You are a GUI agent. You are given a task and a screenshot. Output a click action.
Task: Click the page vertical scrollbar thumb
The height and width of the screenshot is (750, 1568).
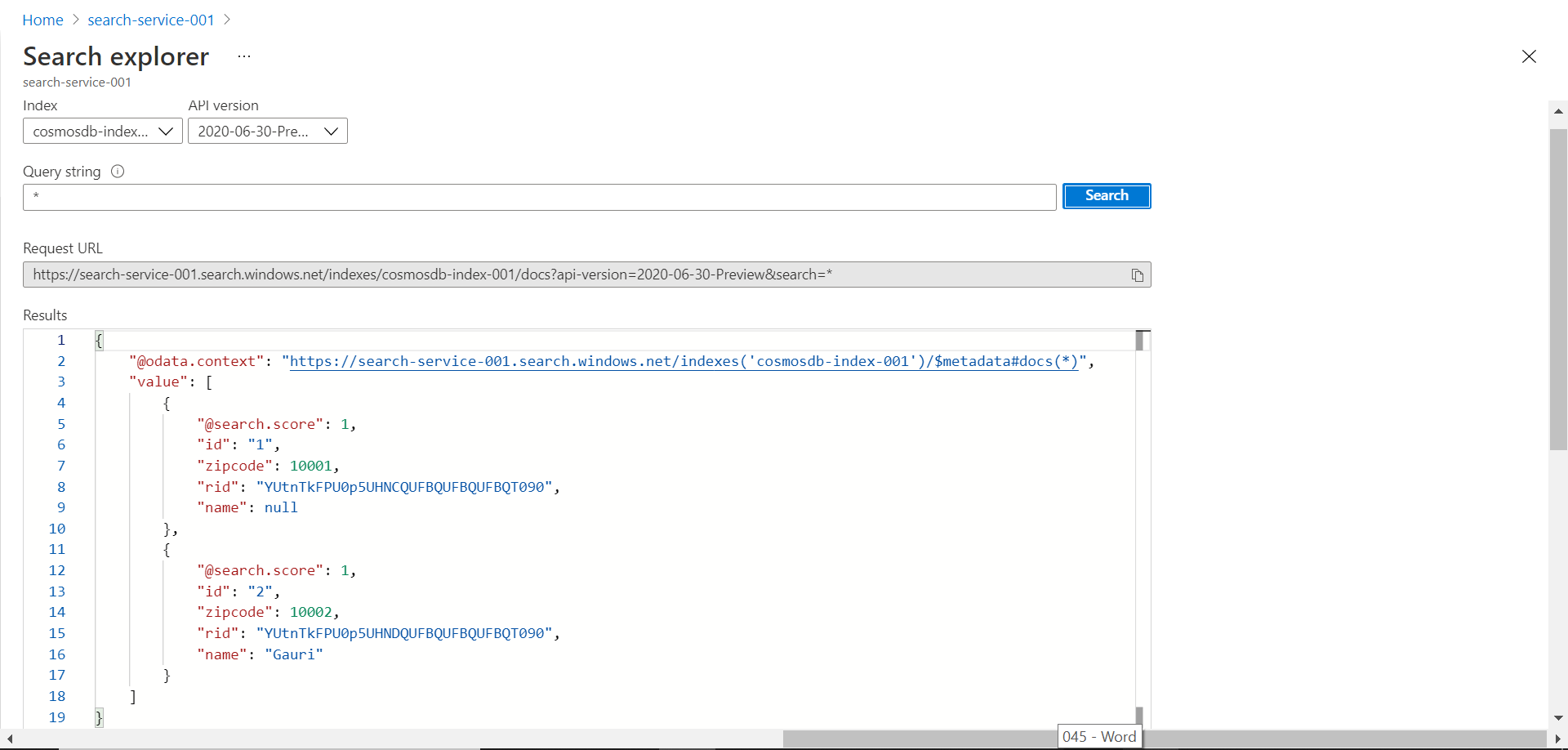click(1558, 289)
